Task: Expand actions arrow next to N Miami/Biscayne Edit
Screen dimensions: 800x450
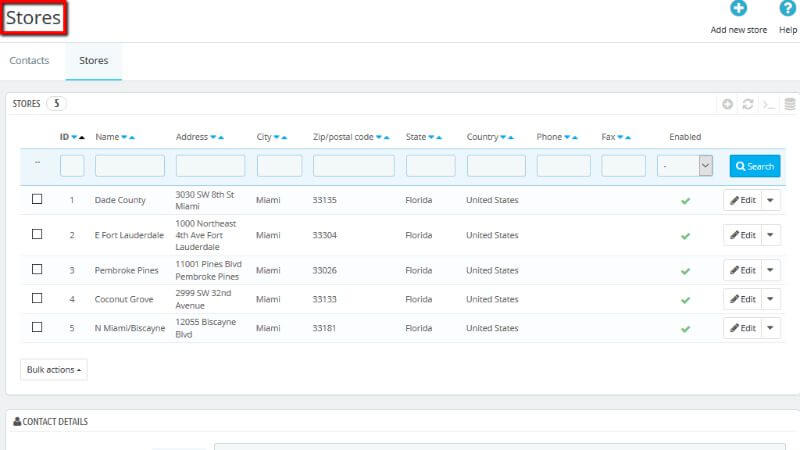Action: coord(770,328)
